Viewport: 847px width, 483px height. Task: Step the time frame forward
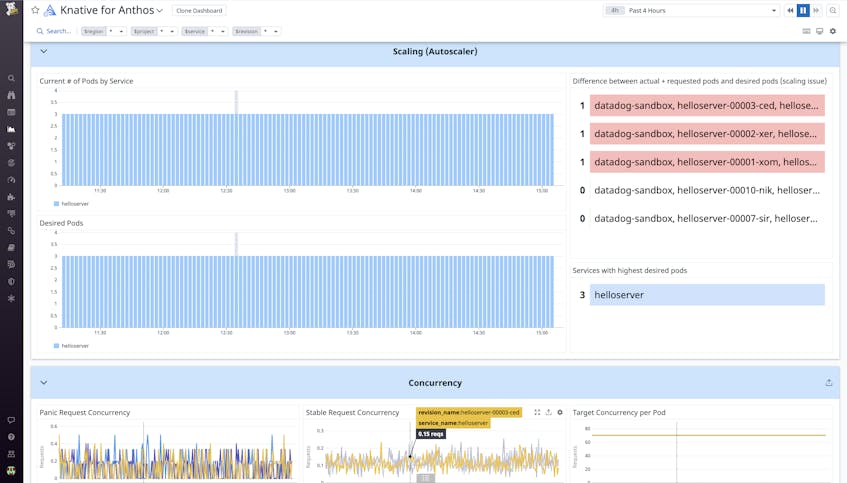pos(816,10)
